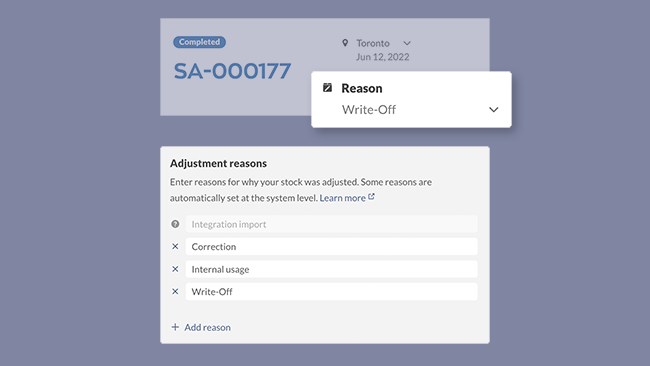This screenshot has width=650, height=366.
Task: Click the location pin icon beside Toronto
Action: 345,43
